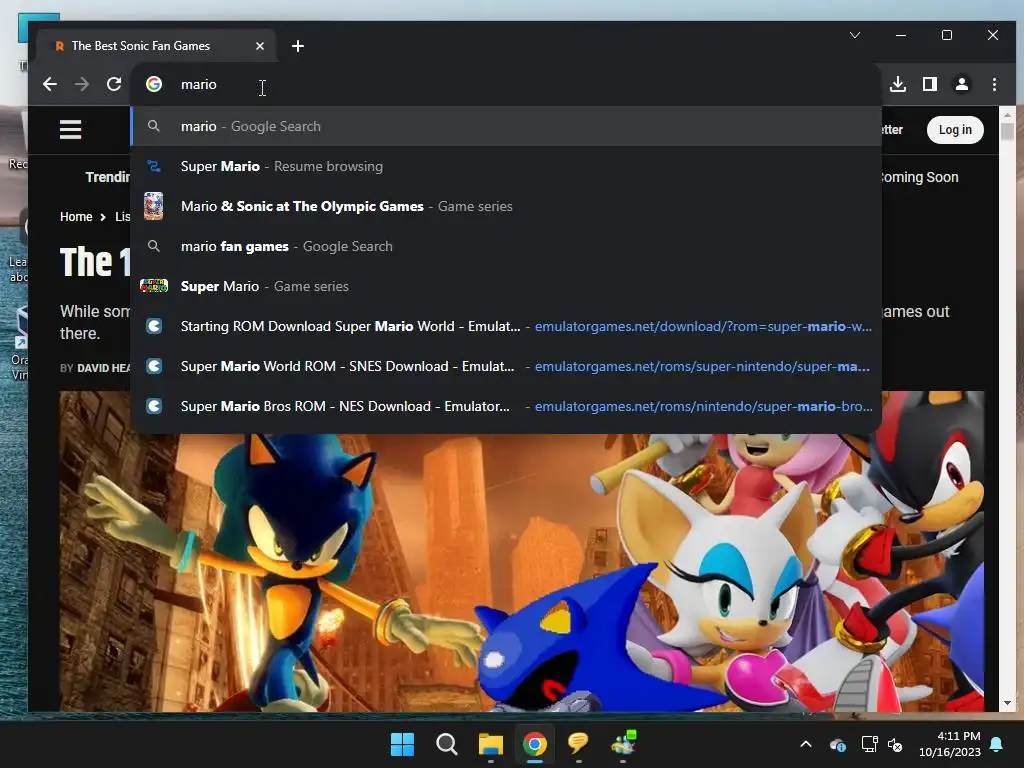This screenshot has width=1024, height=768.
Task: Click the Log in button
Action: coord(955,129)
